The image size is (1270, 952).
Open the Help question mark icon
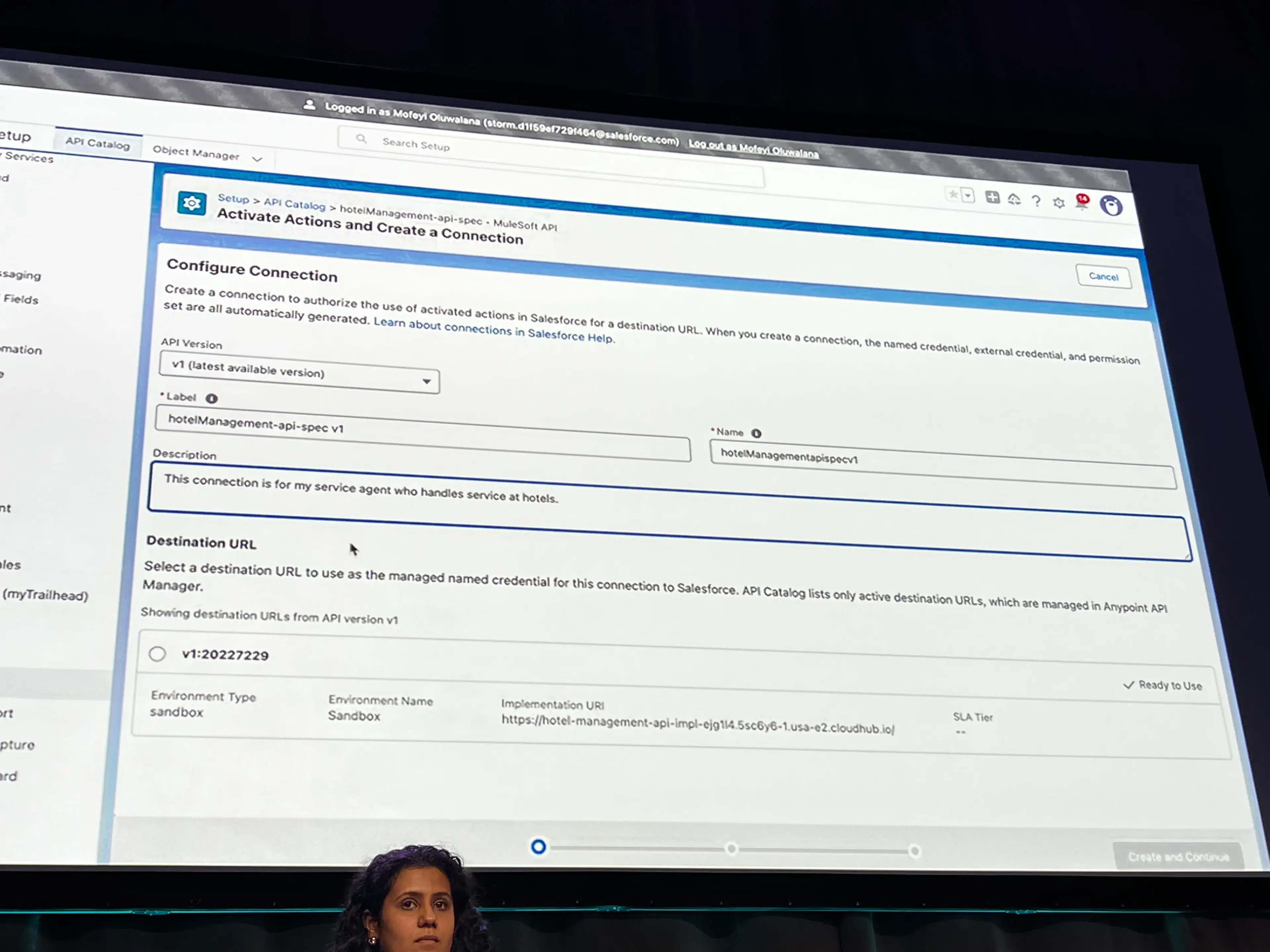coord(1036,201)
